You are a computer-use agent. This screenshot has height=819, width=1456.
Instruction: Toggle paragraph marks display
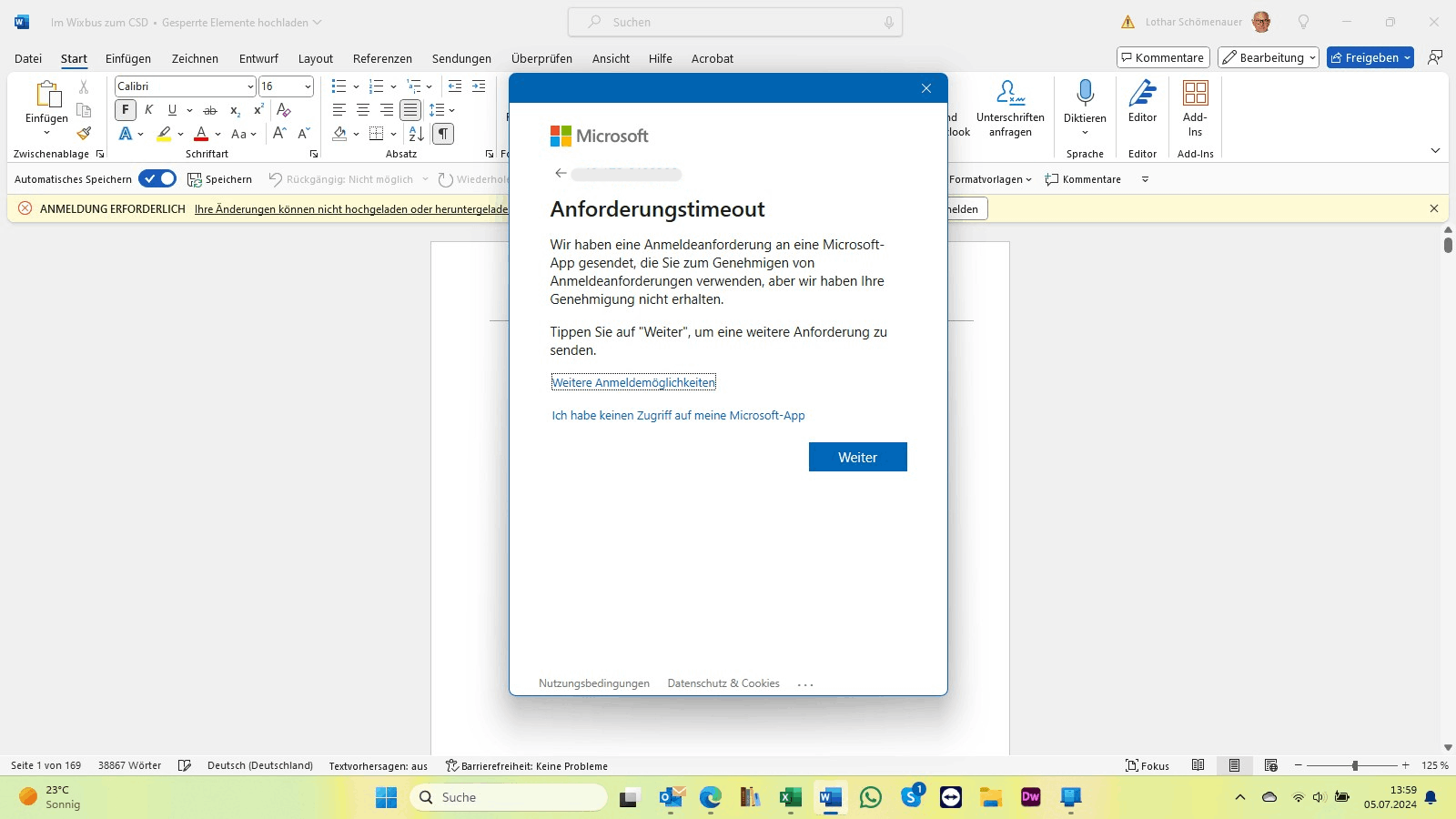(x=443, y=134)
